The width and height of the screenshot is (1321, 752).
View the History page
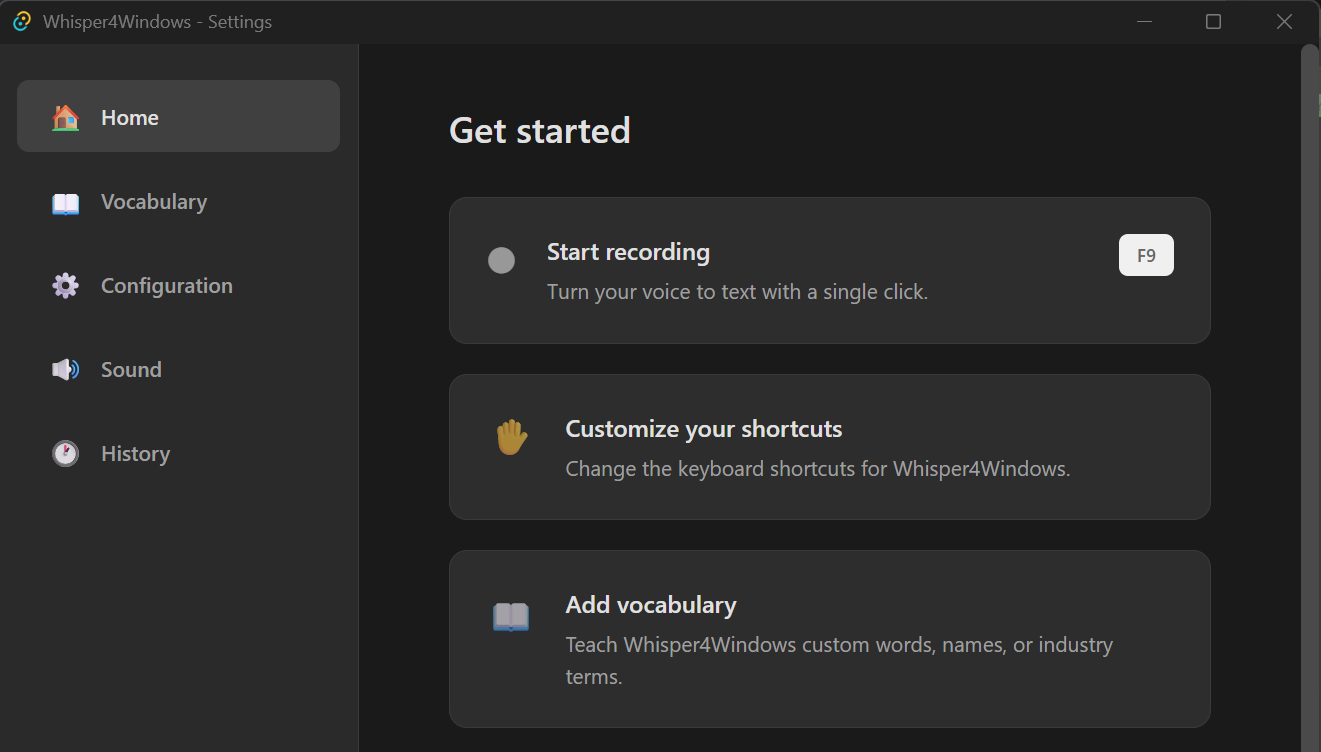point(135,454)
